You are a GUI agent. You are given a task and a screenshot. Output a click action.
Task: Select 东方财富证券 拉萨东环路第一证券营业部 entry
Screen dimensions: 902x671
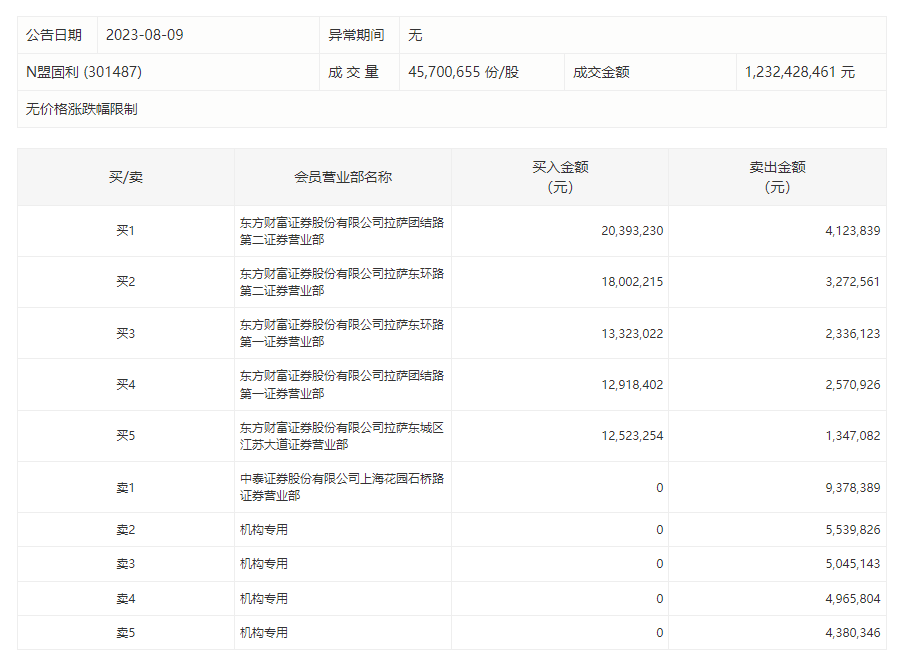(341, 333)
